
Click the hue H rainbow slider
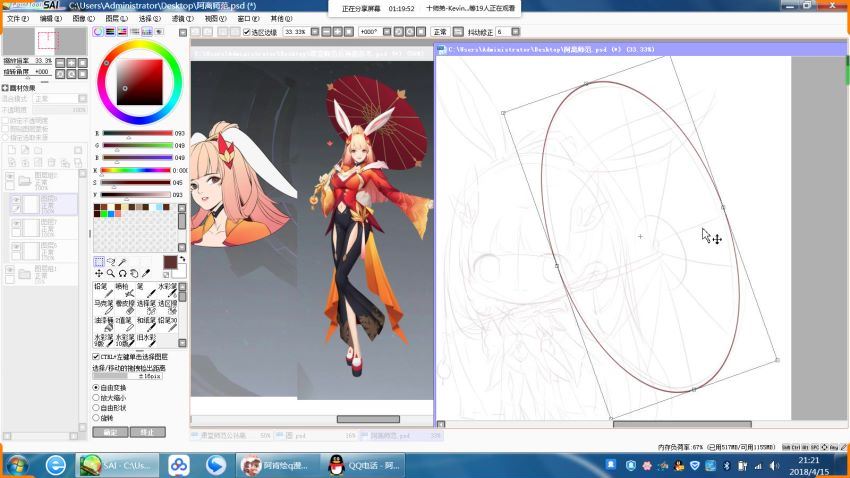[x=136, y=170]
